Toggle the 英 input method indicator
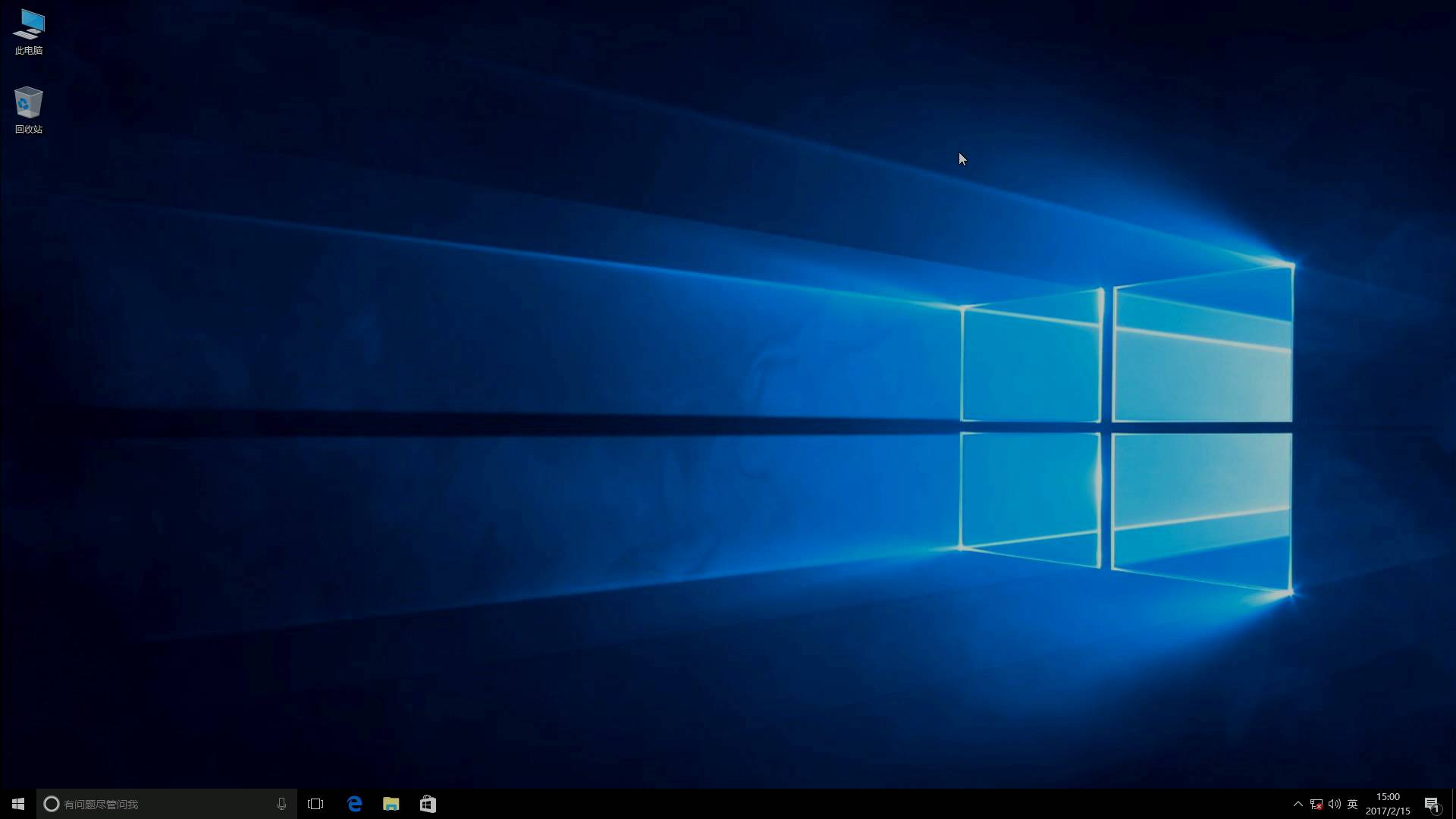The image size is (1456, 819). 1352,804
